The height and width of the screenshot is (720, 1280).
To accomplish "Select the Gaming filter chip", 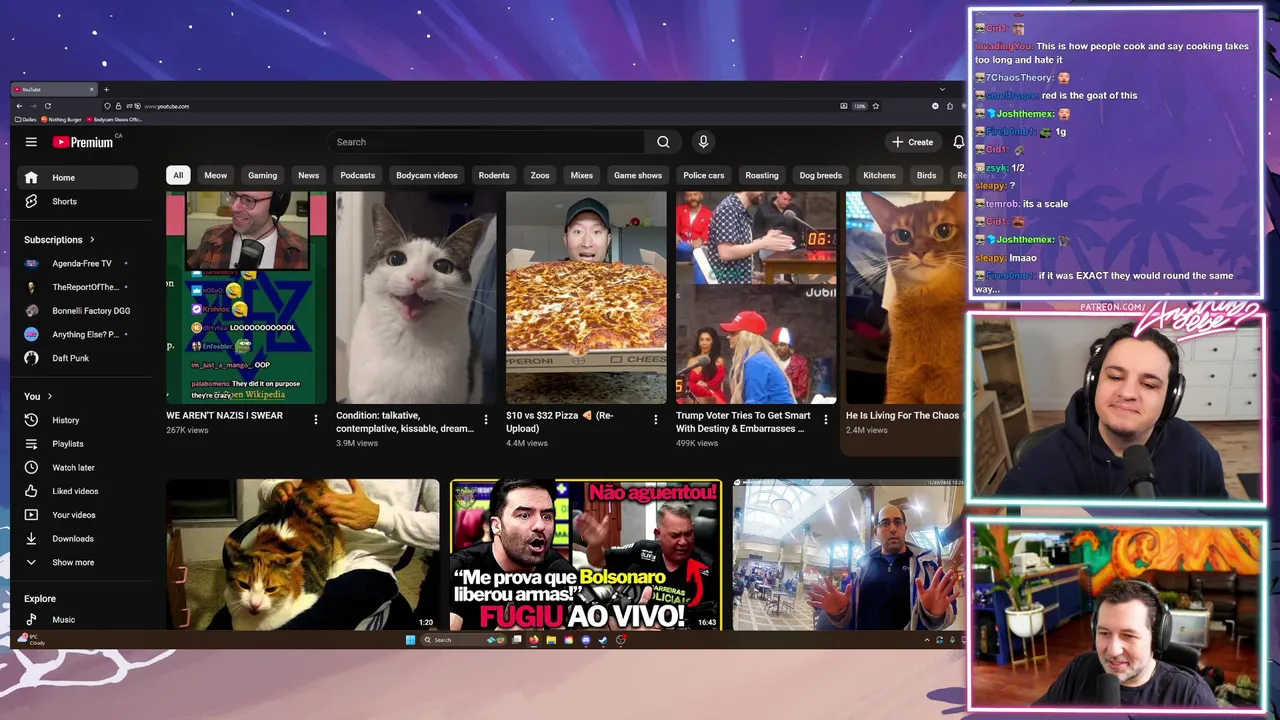I will pos(263,175).
